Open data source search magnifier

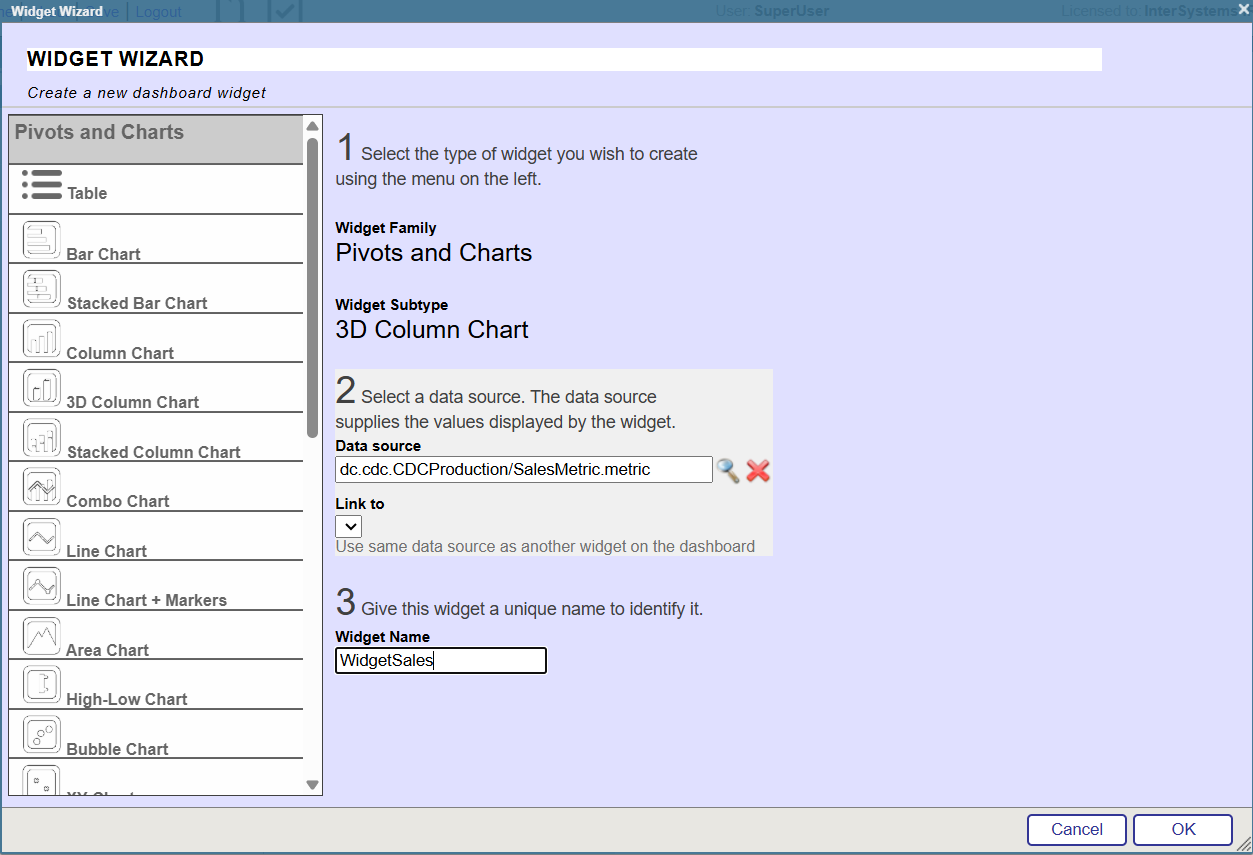(728, 471)
